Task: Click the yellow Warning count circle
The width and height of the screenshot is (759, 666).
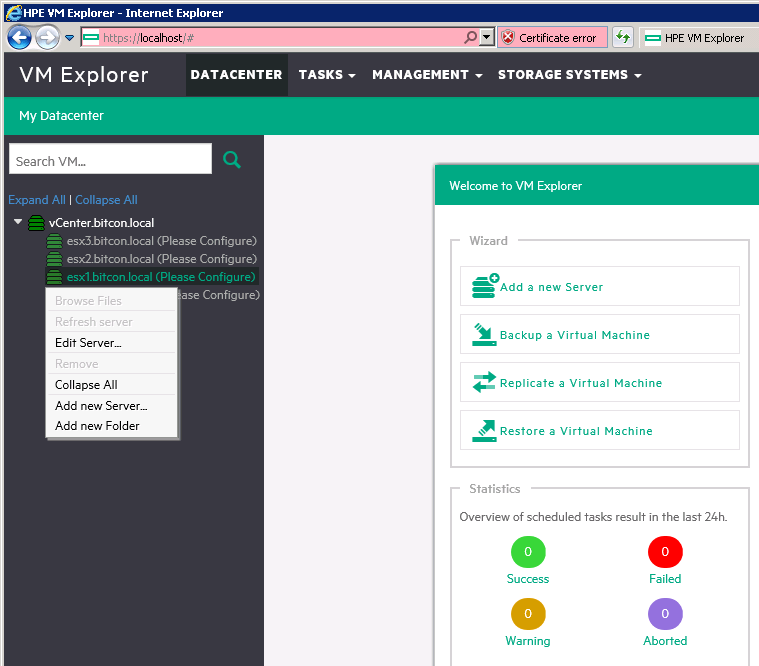Action: click(x=528, y=614)
